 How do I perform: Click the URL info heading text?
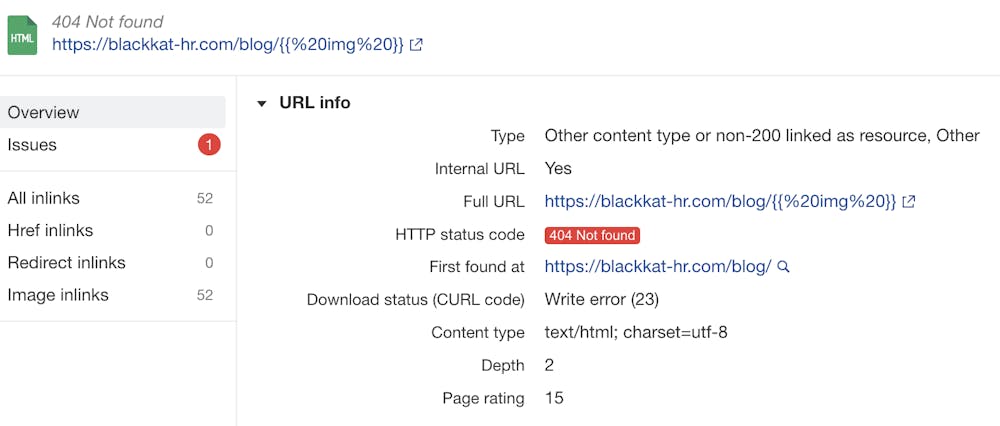(x=315, y=103)
